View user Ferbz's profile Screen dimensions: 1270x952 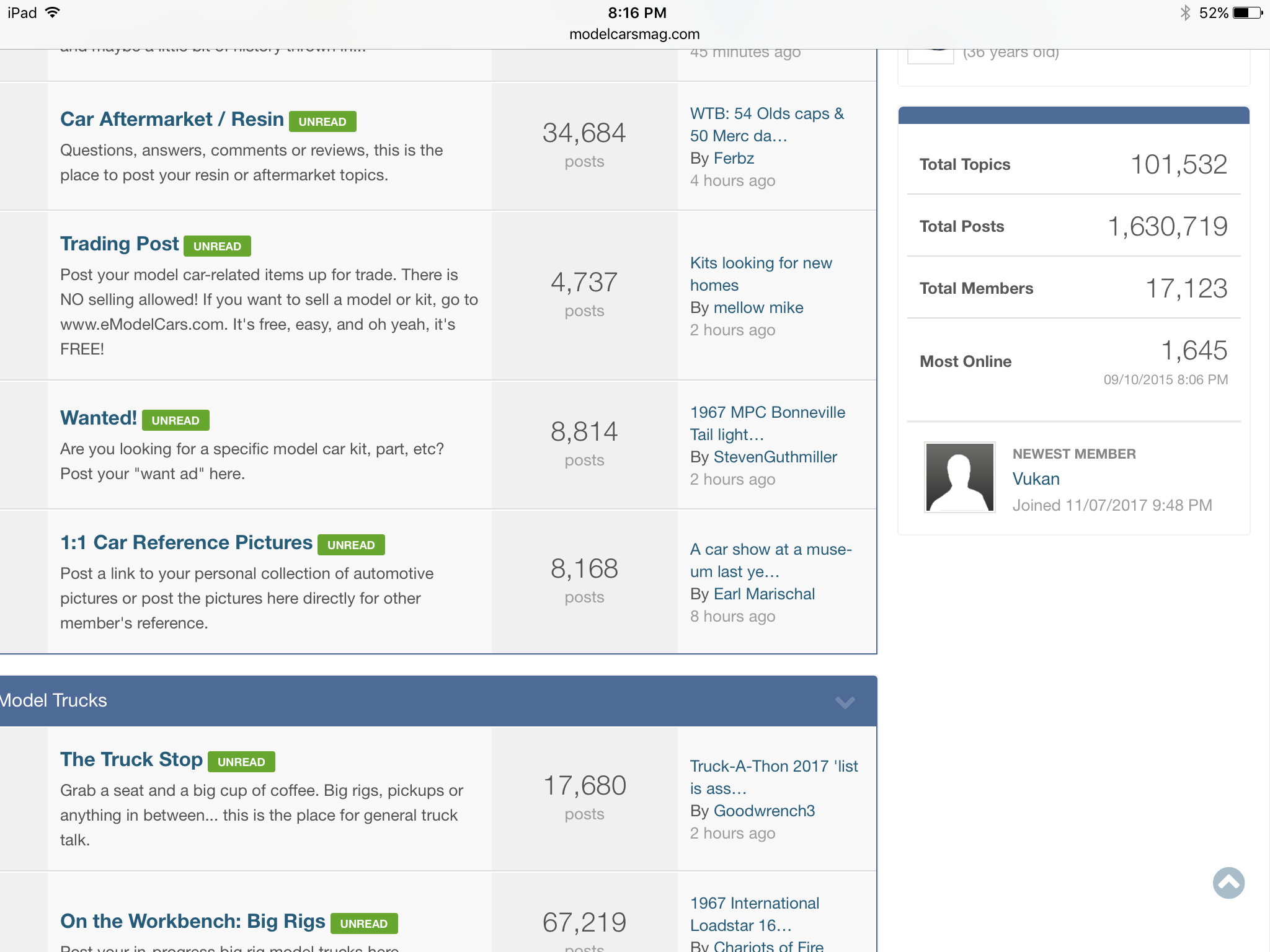tap(734, 159)
